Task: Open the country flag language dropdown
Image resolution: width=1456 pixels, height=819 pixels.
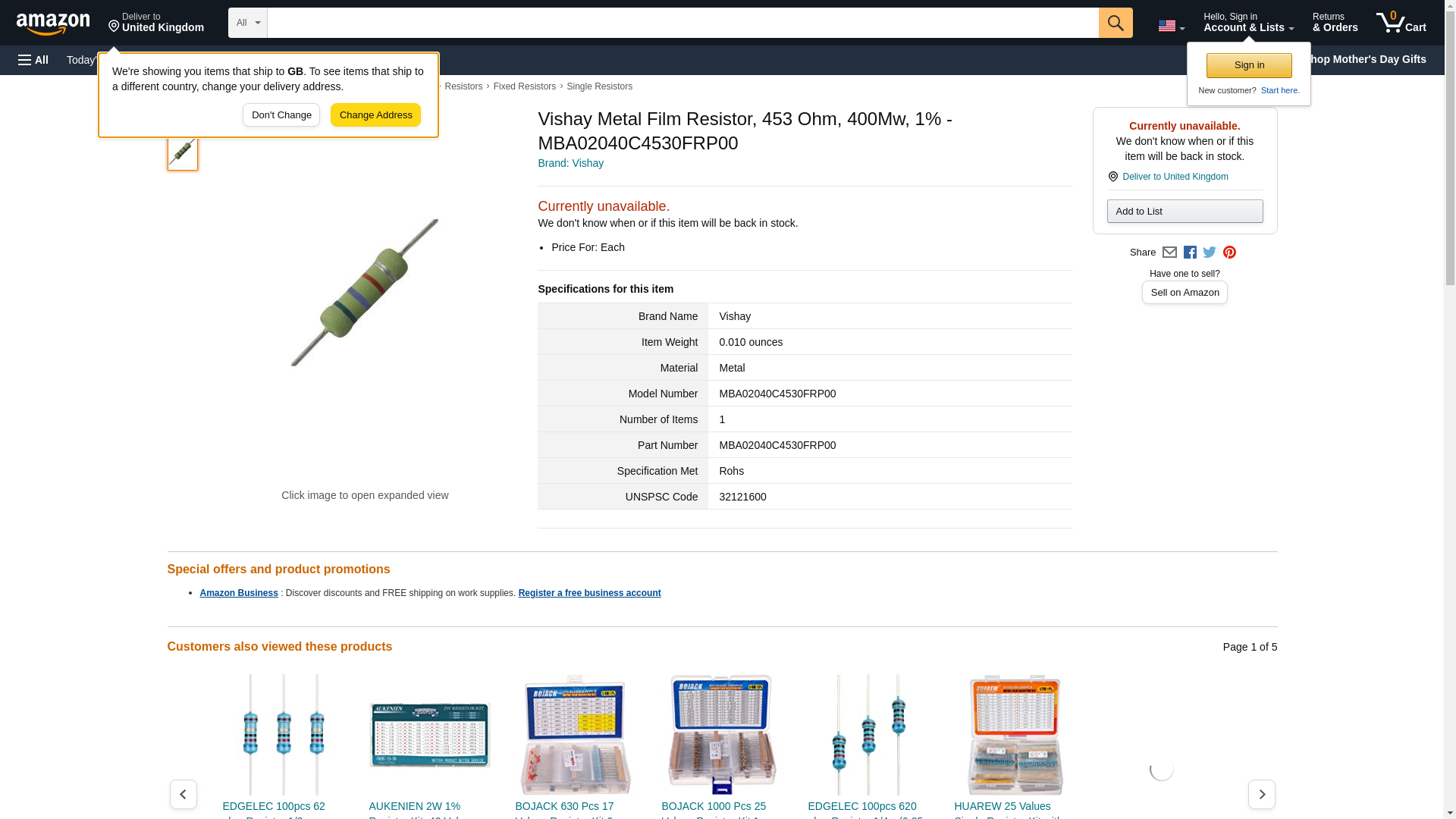Action: 1171,26
